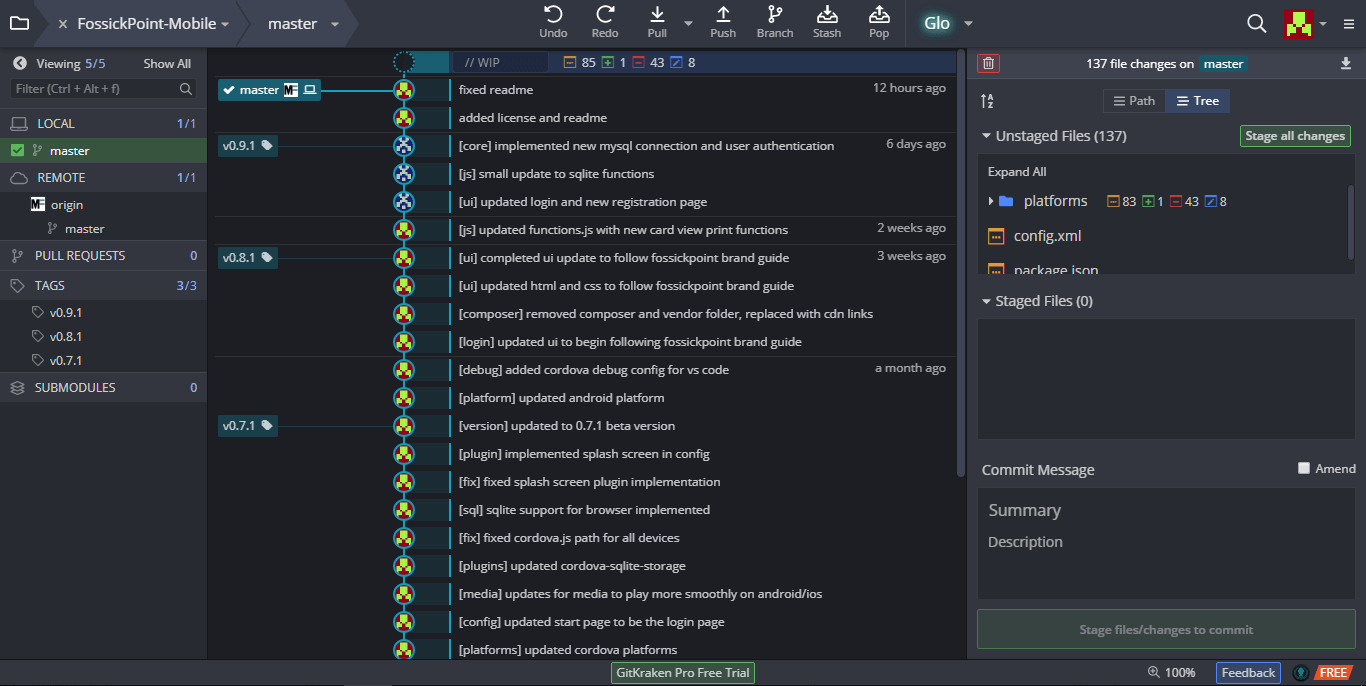
Task: Click commit avatar for 'fixed readme'
Action: tap(404, 90)
